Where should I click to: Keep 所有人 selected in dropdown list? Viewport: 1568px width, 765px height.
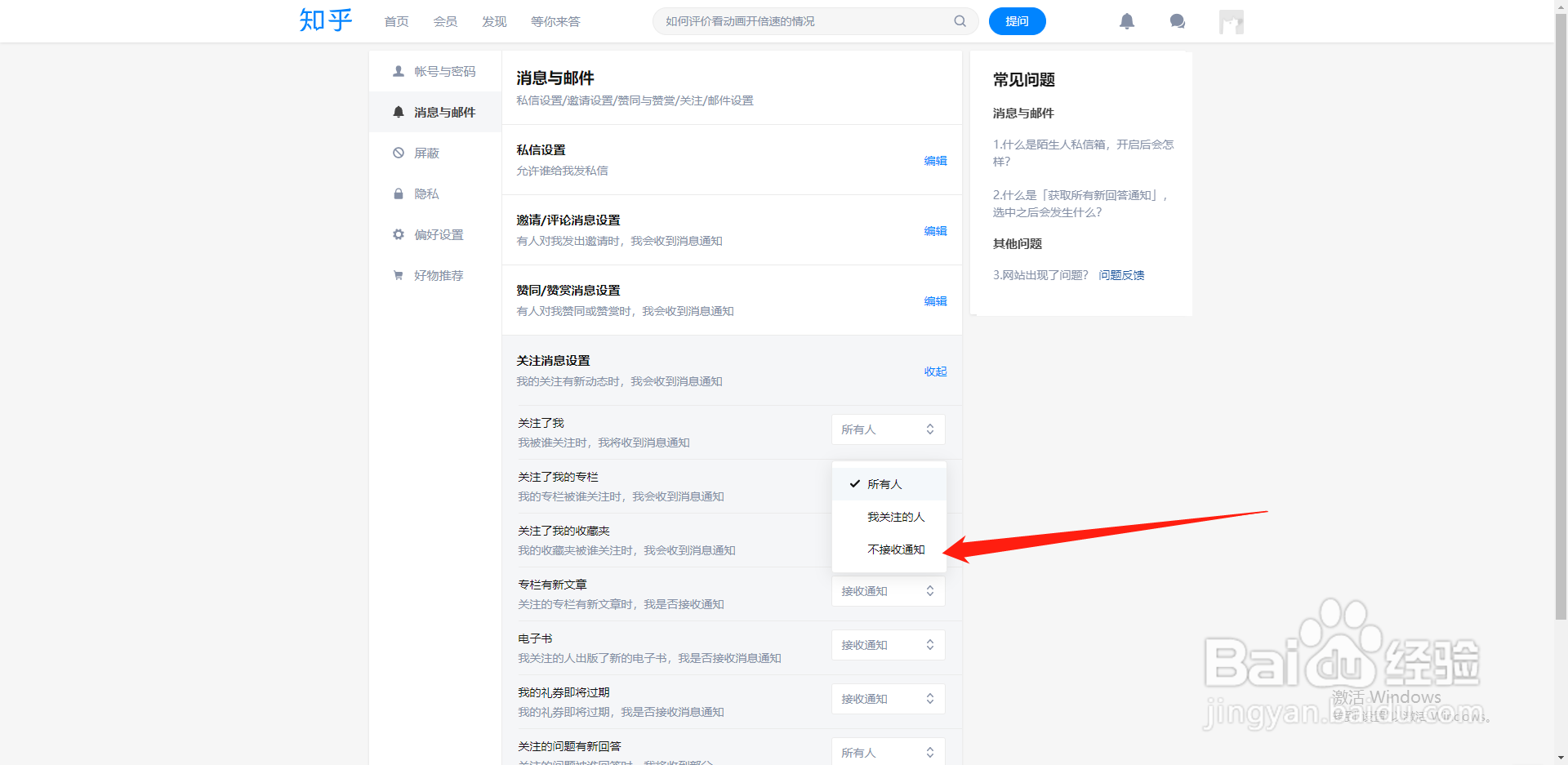click(x=885, y=483)
